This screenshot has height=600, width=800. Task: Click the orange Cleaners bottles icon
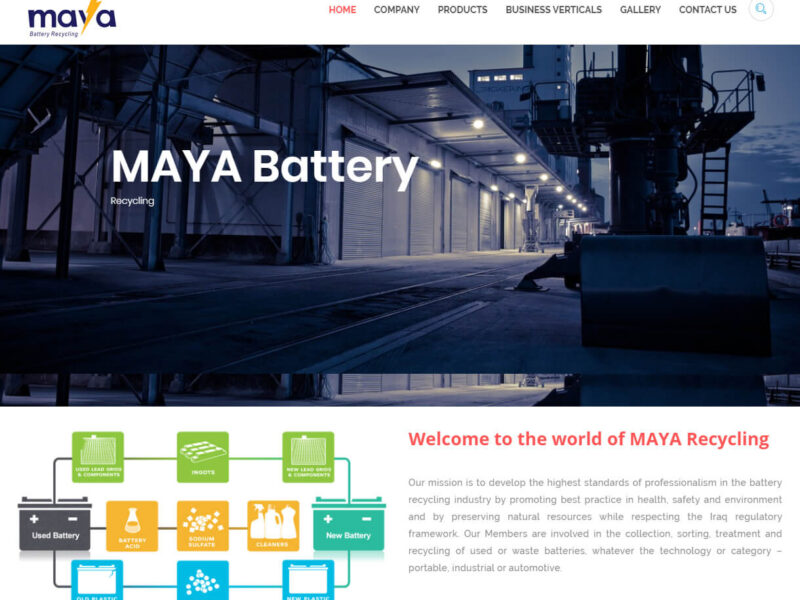point(273,526)
